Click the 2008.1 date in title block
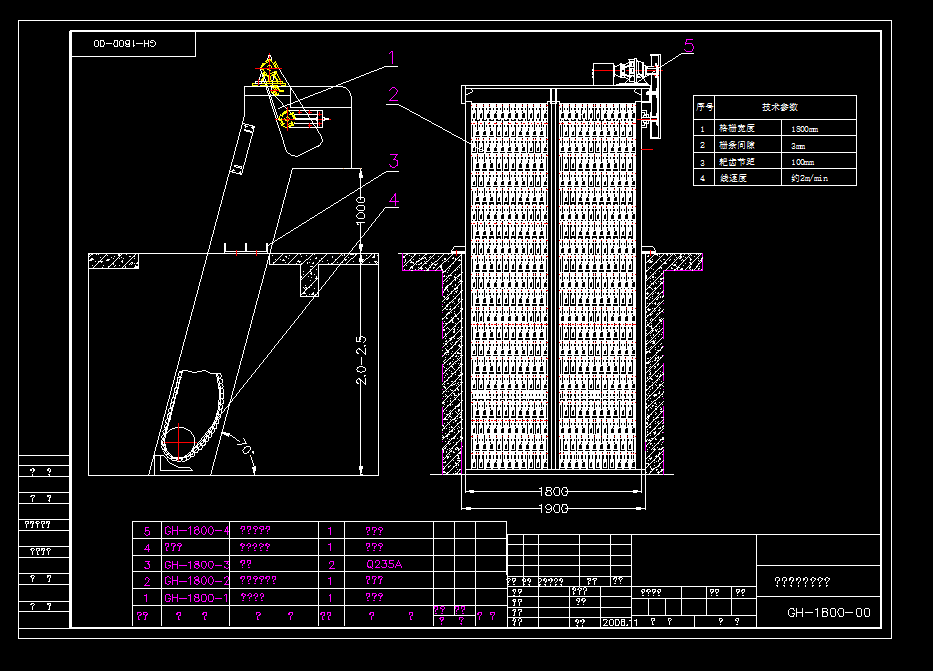Viewport: 933px width, 671px height. coord(620,622)
